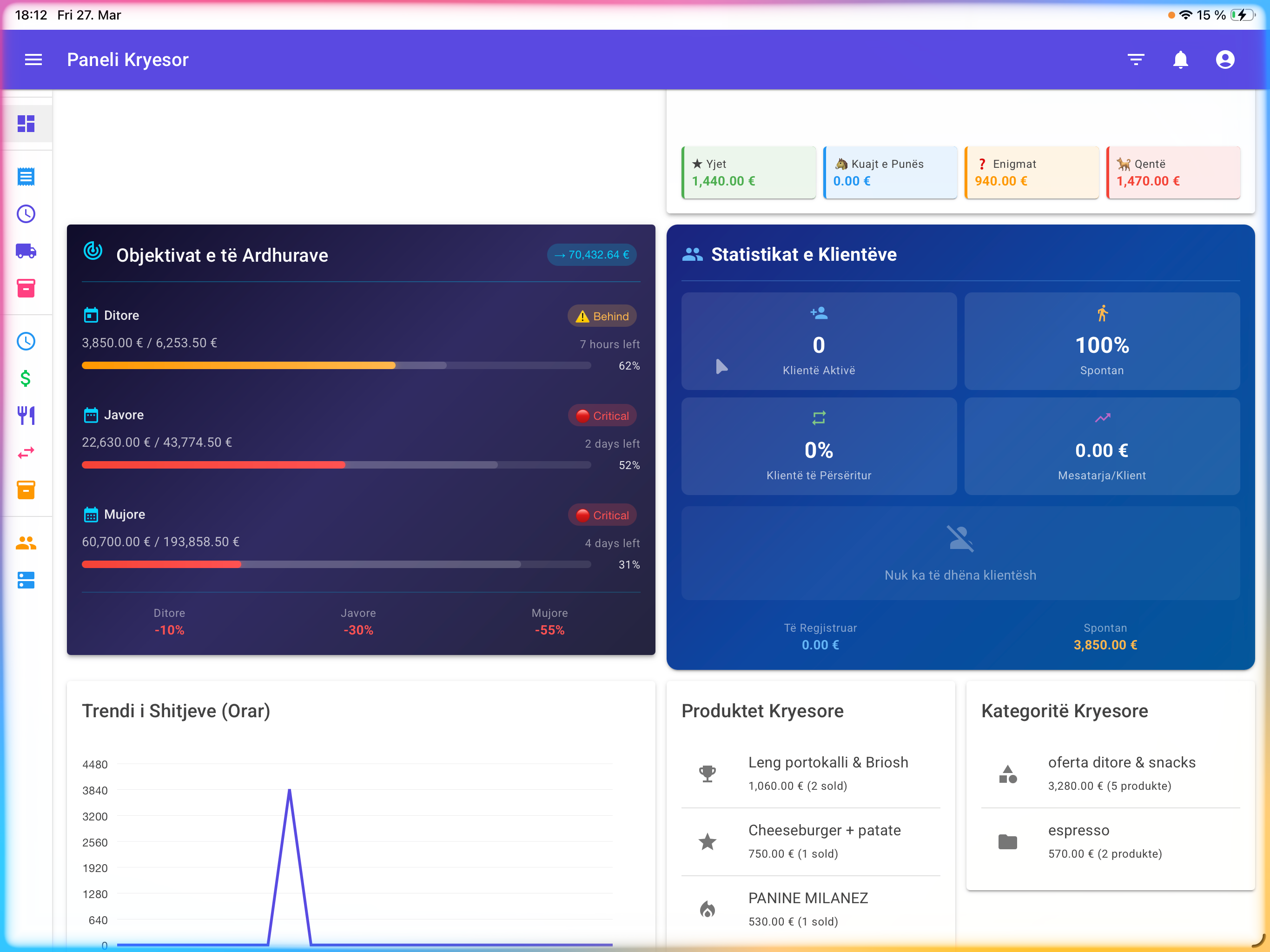Click the Mujore -55% summary value

coord(549,630)
